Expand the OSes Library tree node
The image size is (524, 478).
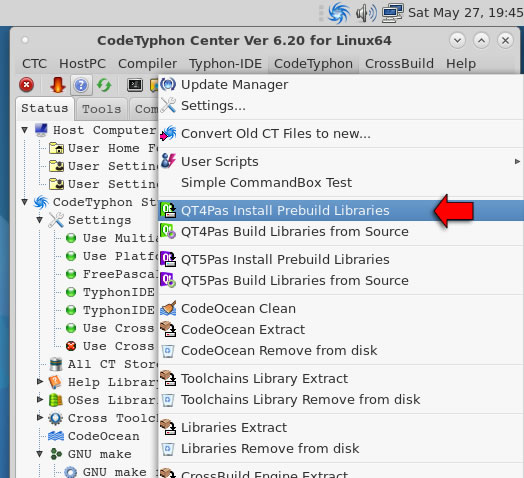(39, 399)
